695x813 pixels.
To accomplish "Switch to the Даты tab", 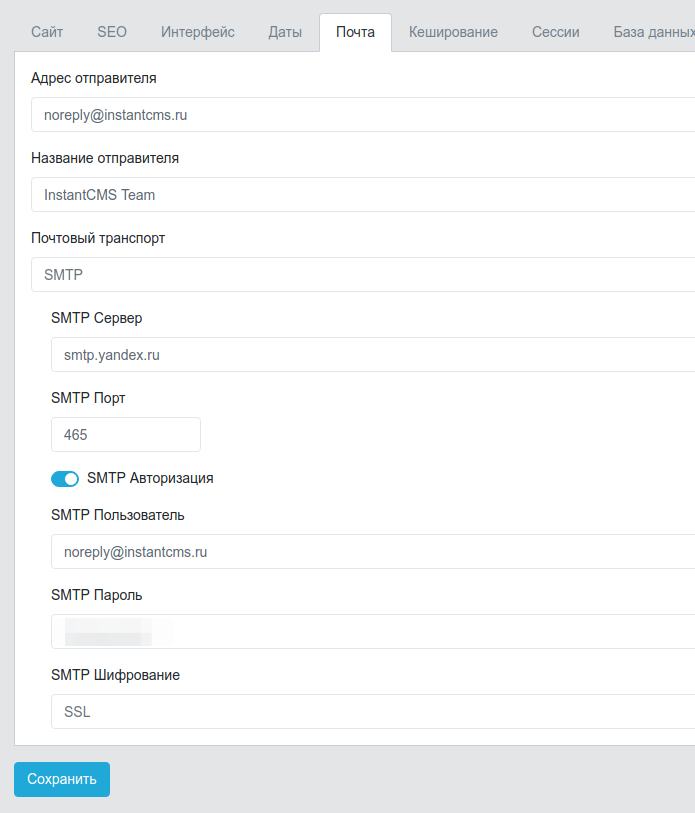I will (x=284, y=31).
